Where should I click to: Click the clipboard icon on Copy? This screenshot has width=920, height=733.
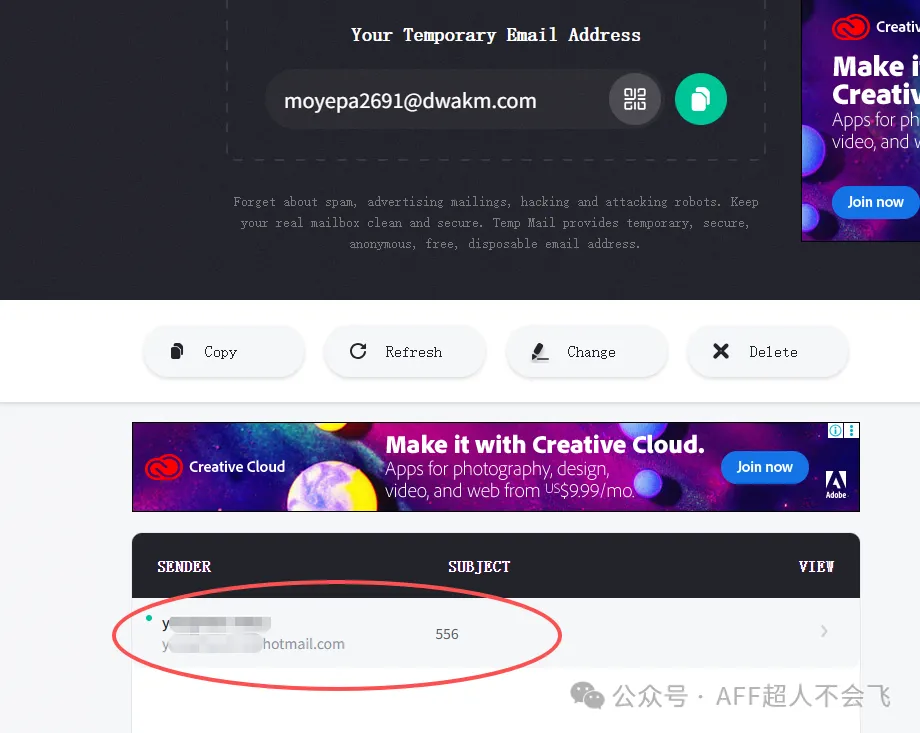(x=177, y=351)
